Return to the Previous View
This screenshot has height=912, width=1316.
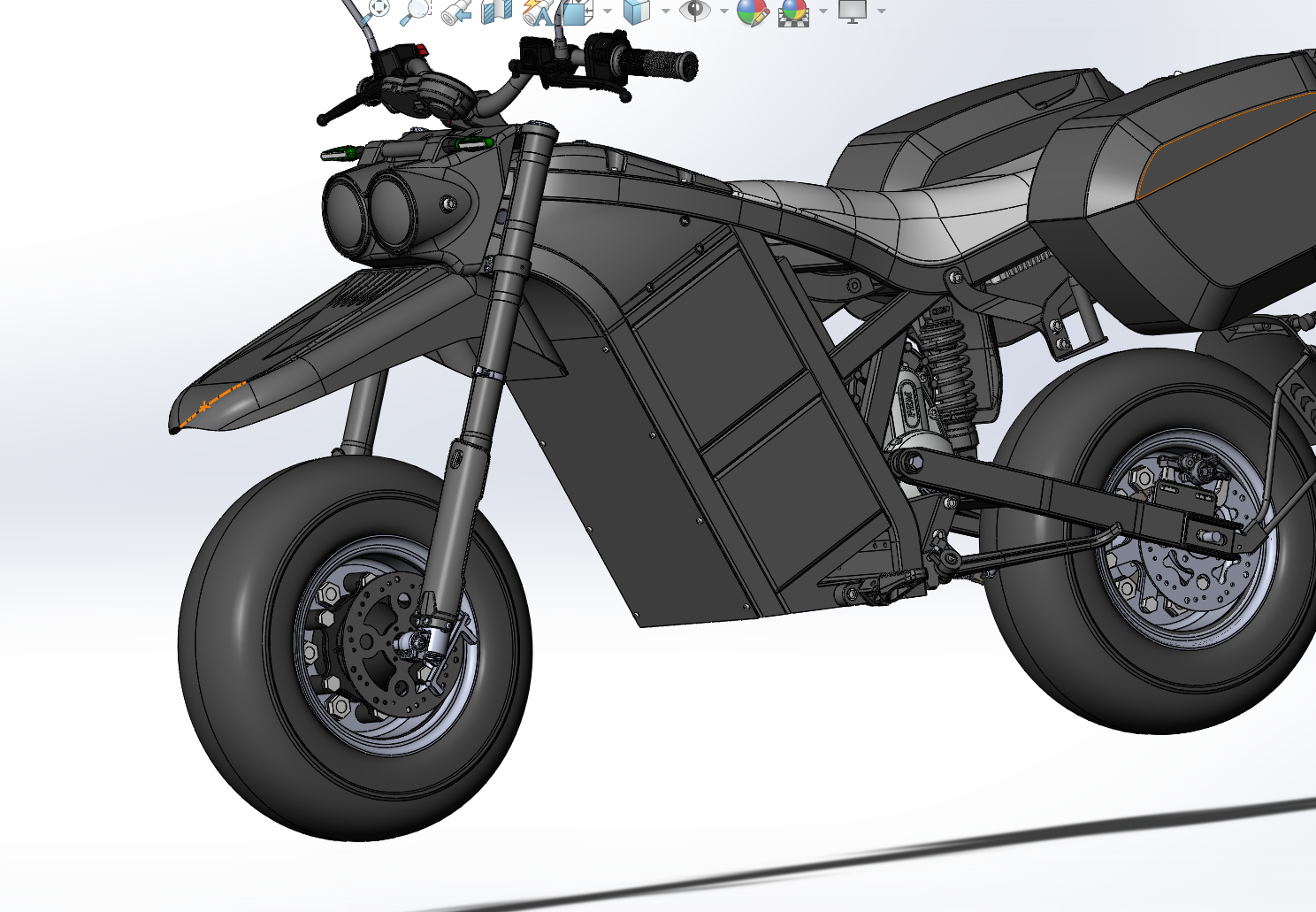pyautogui.click(x=456, y=11)
